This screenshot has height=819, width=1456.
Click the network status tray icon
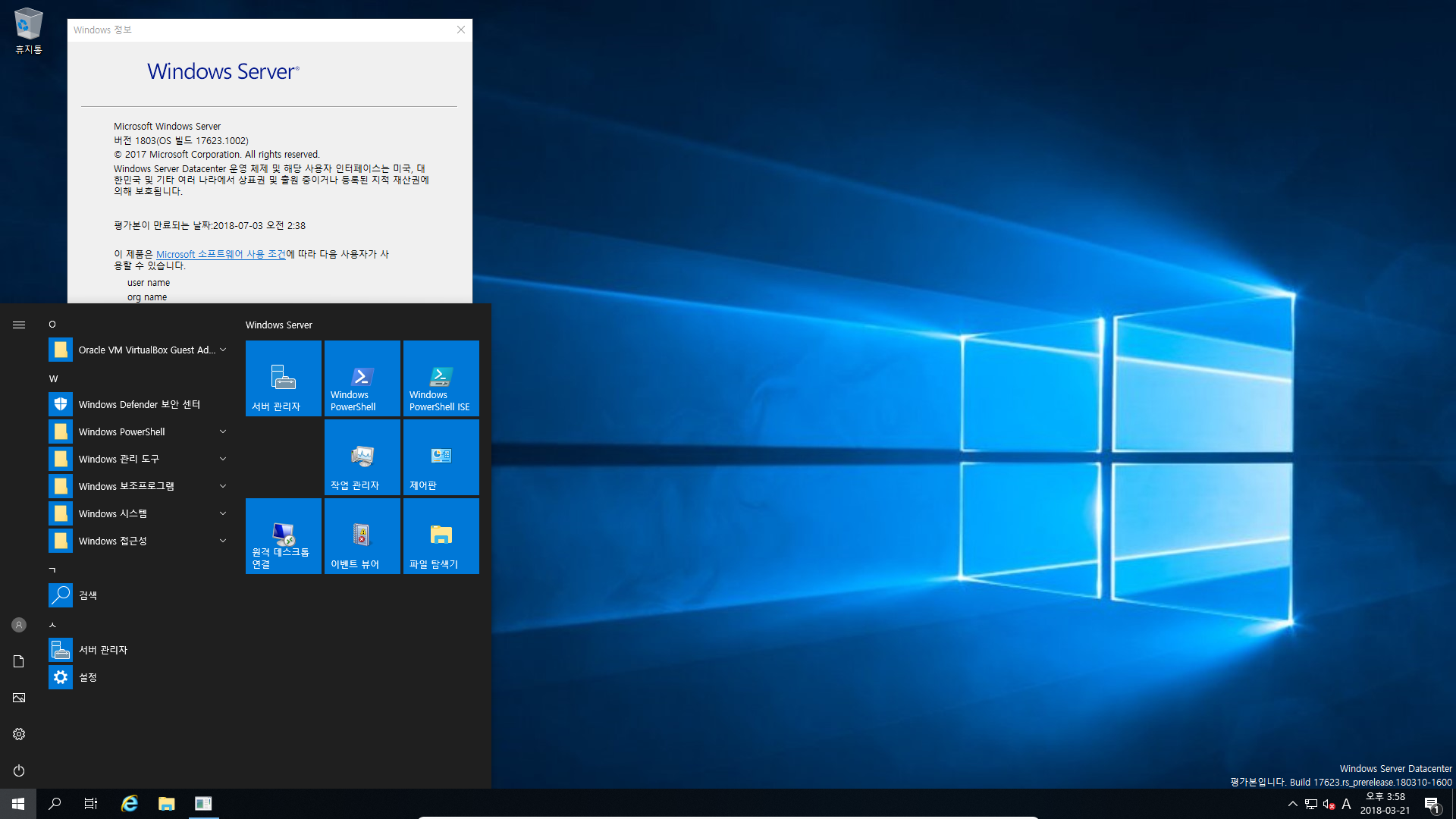1311,804
